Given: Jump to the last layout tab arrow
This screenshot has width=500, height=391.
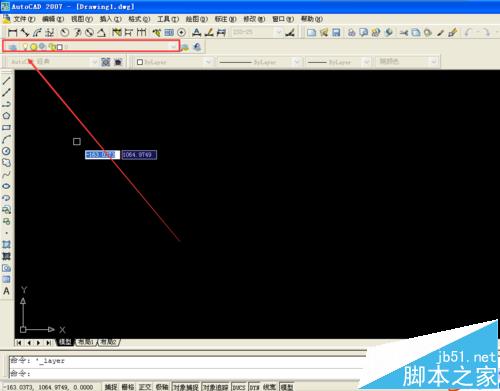Looking at the screenshot, I should point(49,343).
